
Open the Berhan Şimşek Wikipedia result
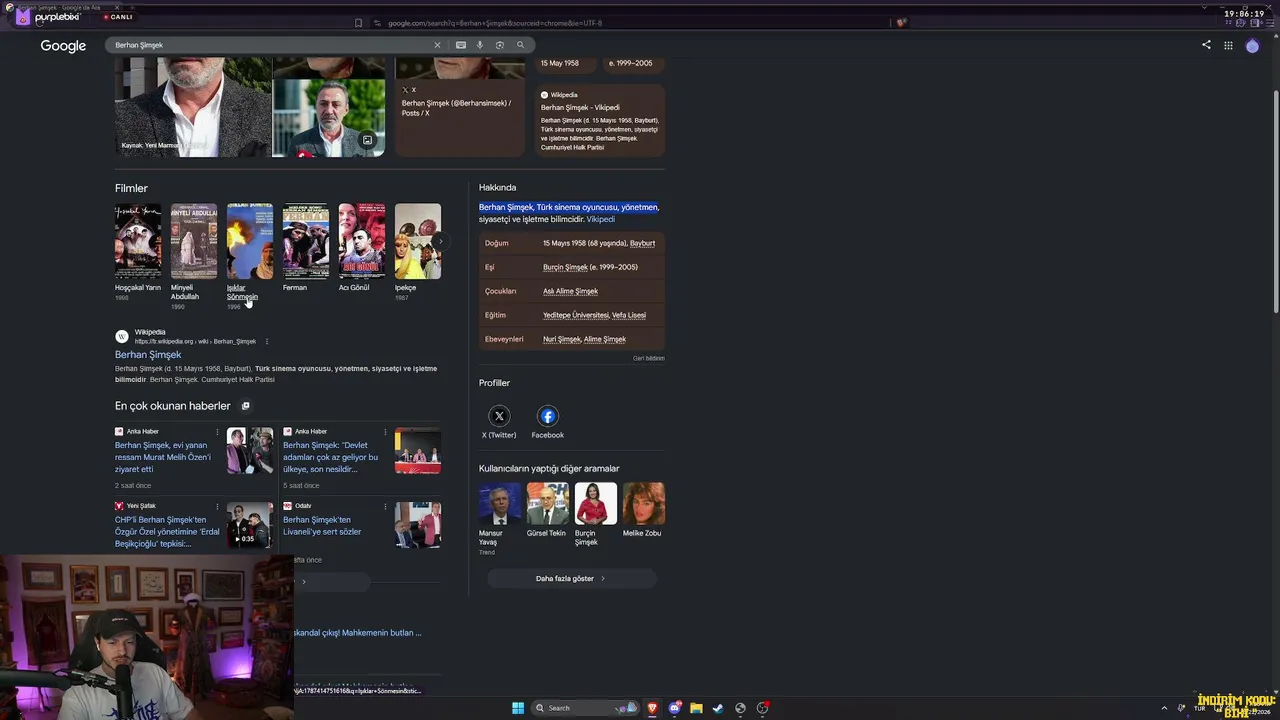tap(148, 355)
